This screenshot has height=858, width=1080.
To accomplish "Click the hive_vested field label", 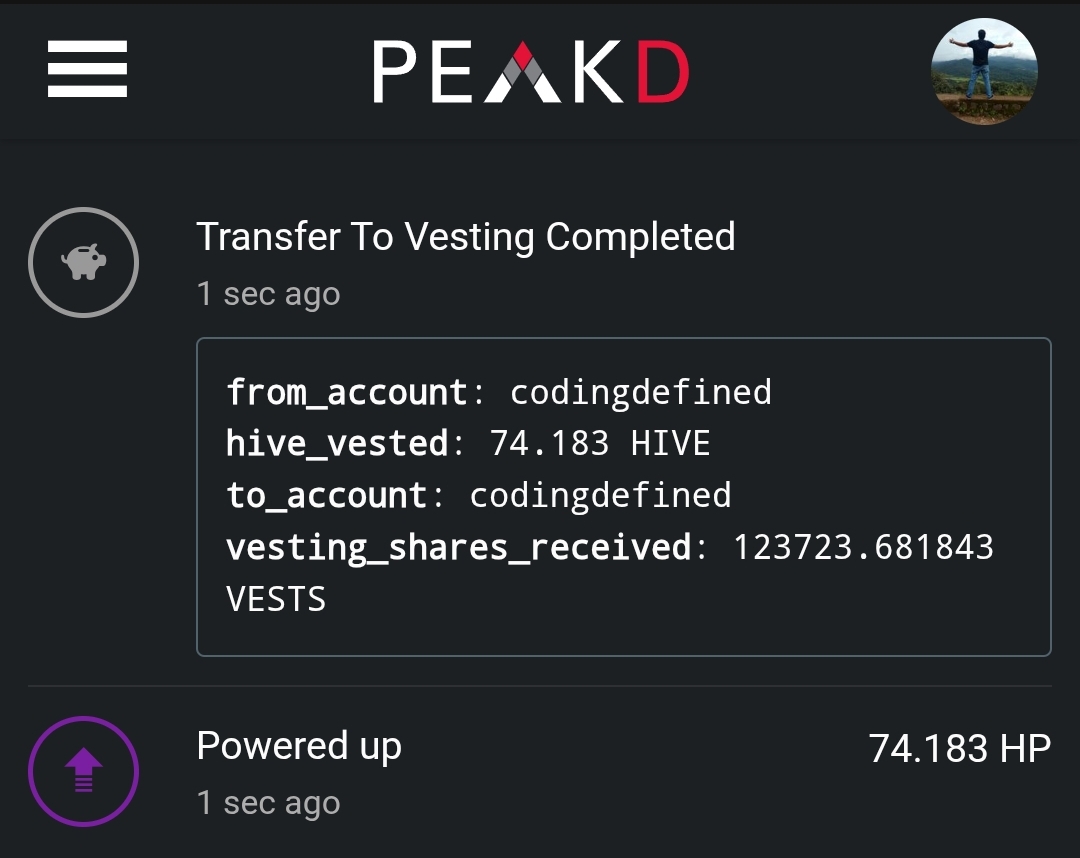I will tap(338, 443).
